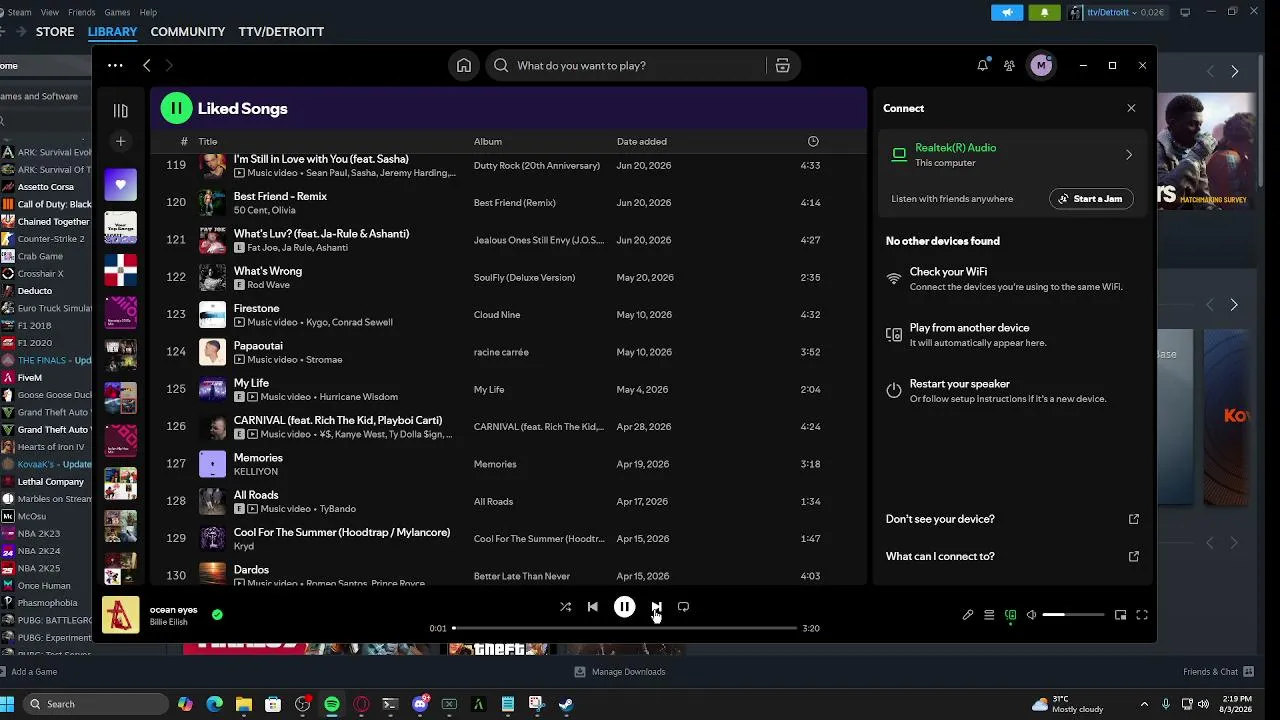
Task: Start a Jam with friends
Action: (x=1091, y=199)
